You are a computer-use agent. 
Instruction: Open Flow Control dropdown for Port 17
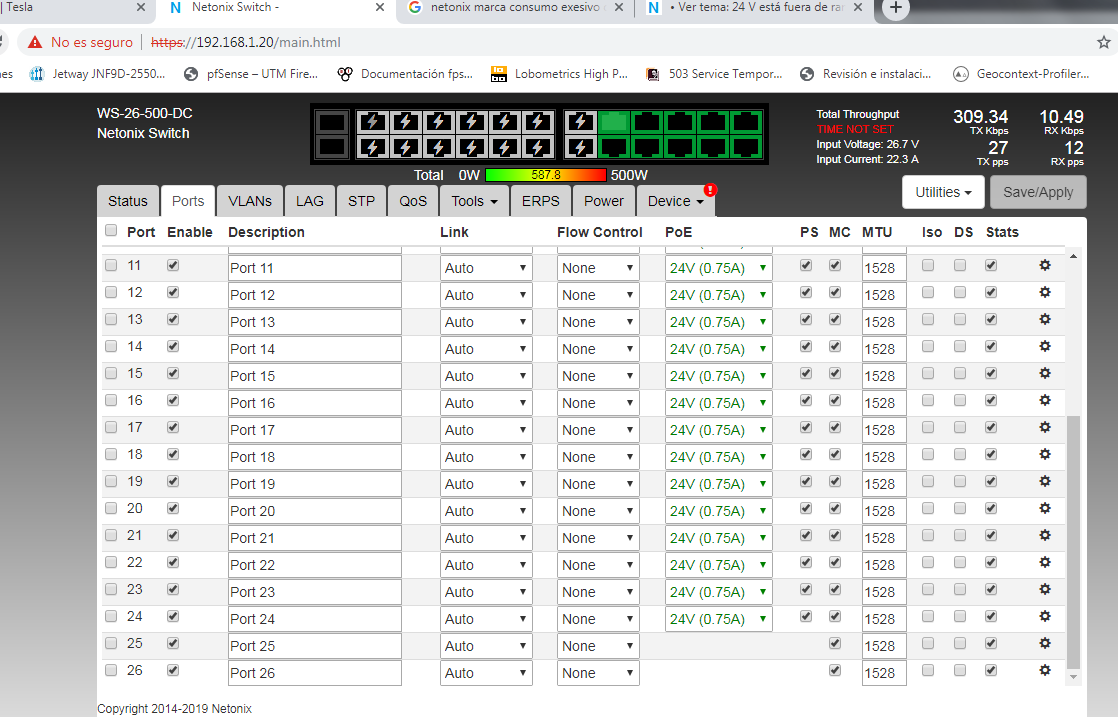click(598, 430)
